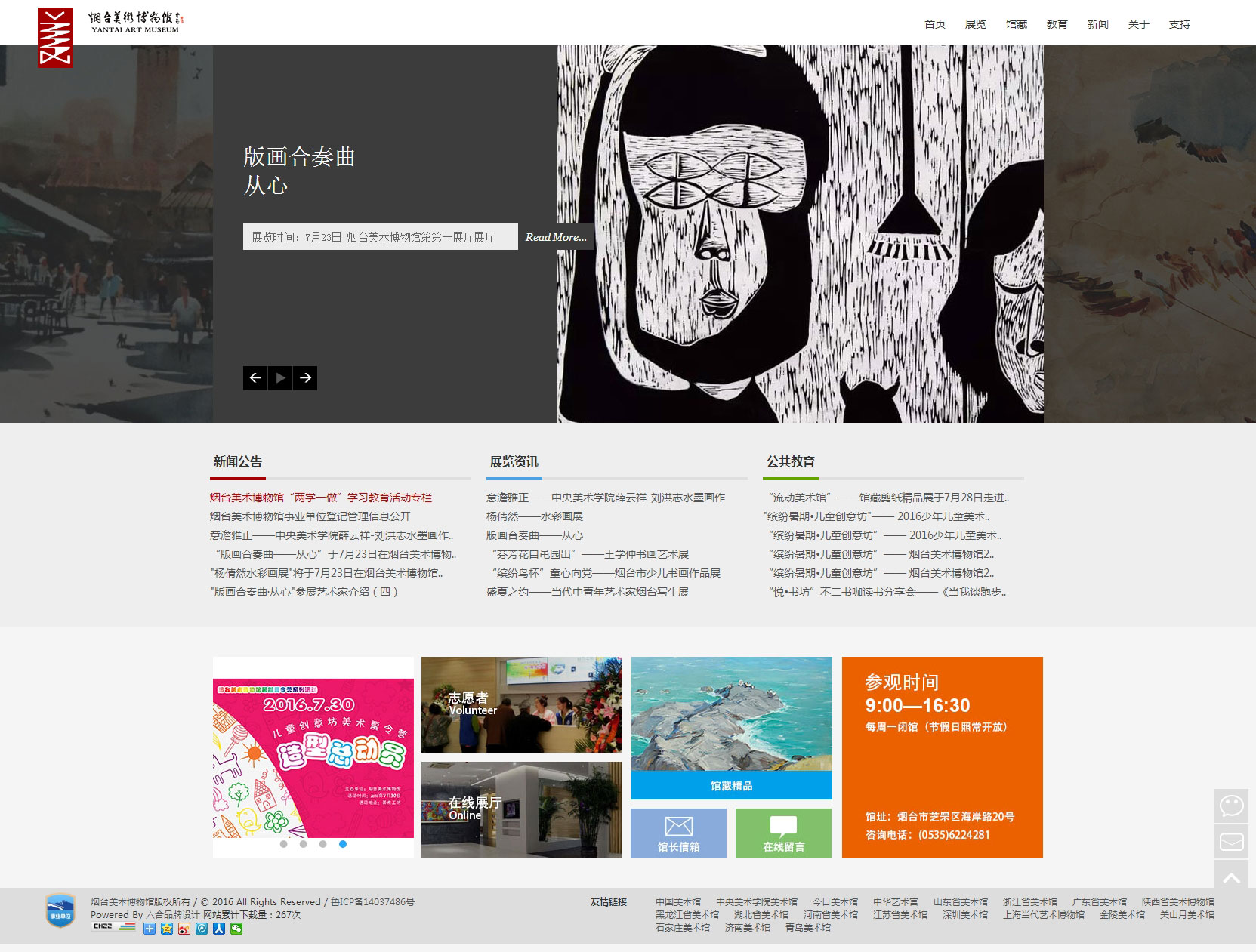Screen dimensions: 1256x952
Task: Open 杨倩然——水彩画展 exhibition link
Action: point(535,516)
